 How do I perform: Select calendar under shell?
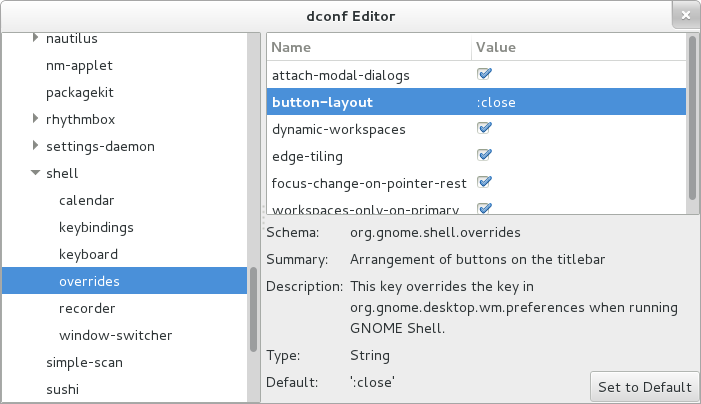[87, 200]
